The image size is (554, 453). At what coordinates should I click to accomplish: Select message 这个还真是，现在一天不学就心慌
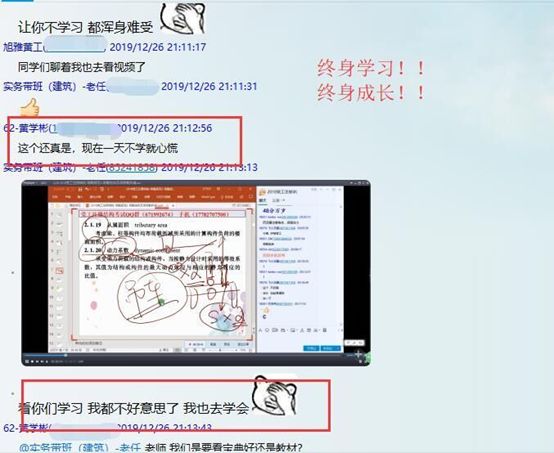coord(98,148)
